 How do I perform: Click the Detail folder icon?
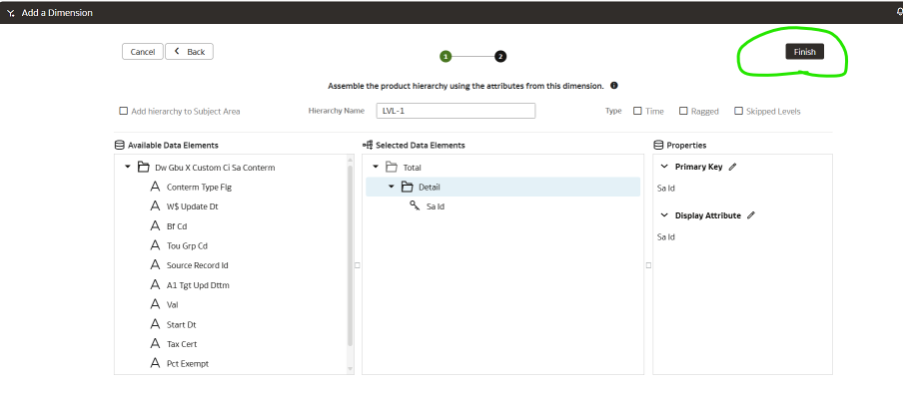[407, 187]
